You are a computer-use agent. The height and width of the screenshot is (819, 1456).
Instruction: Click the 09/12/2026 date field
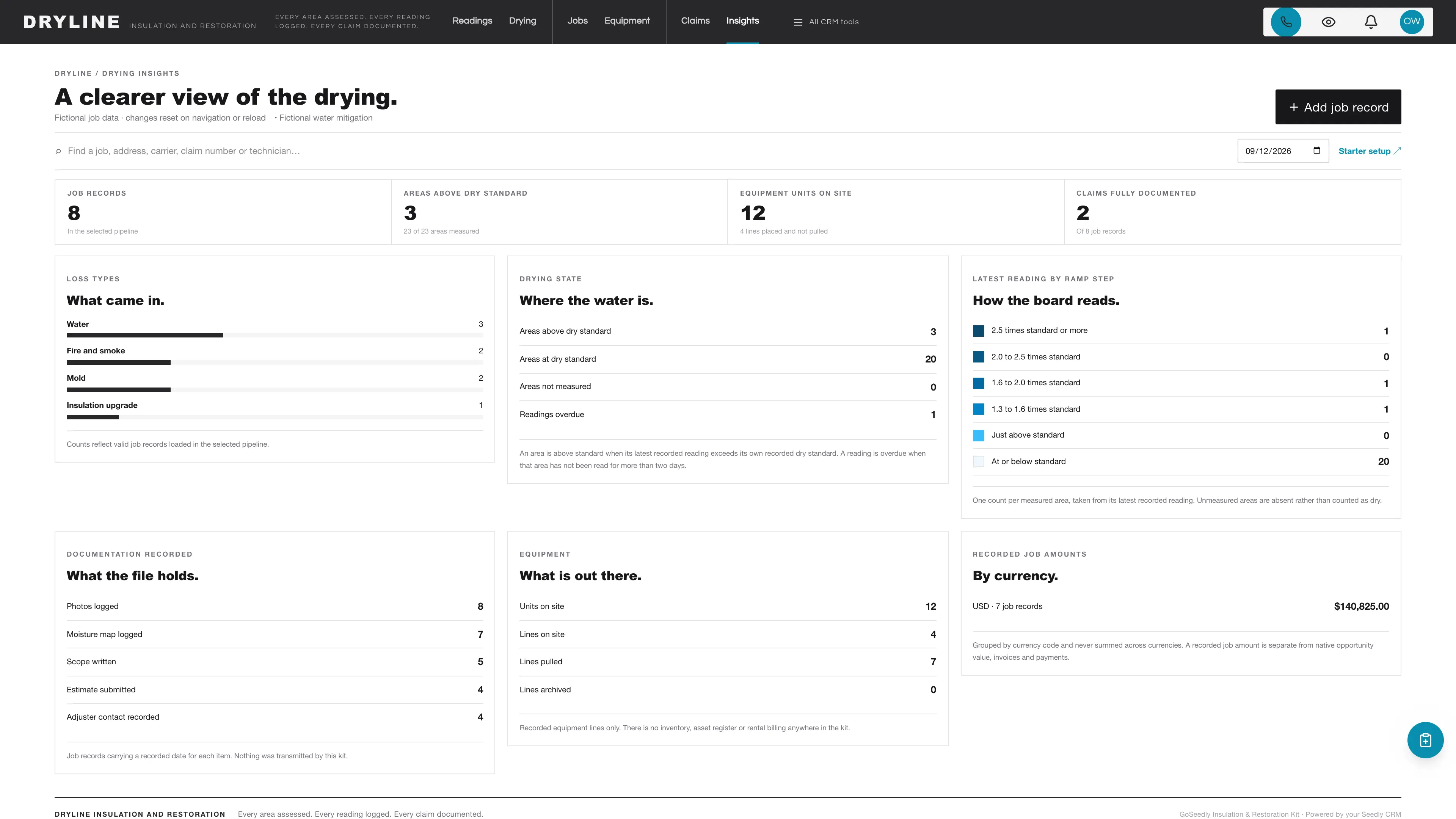(x=1282, y=151)
